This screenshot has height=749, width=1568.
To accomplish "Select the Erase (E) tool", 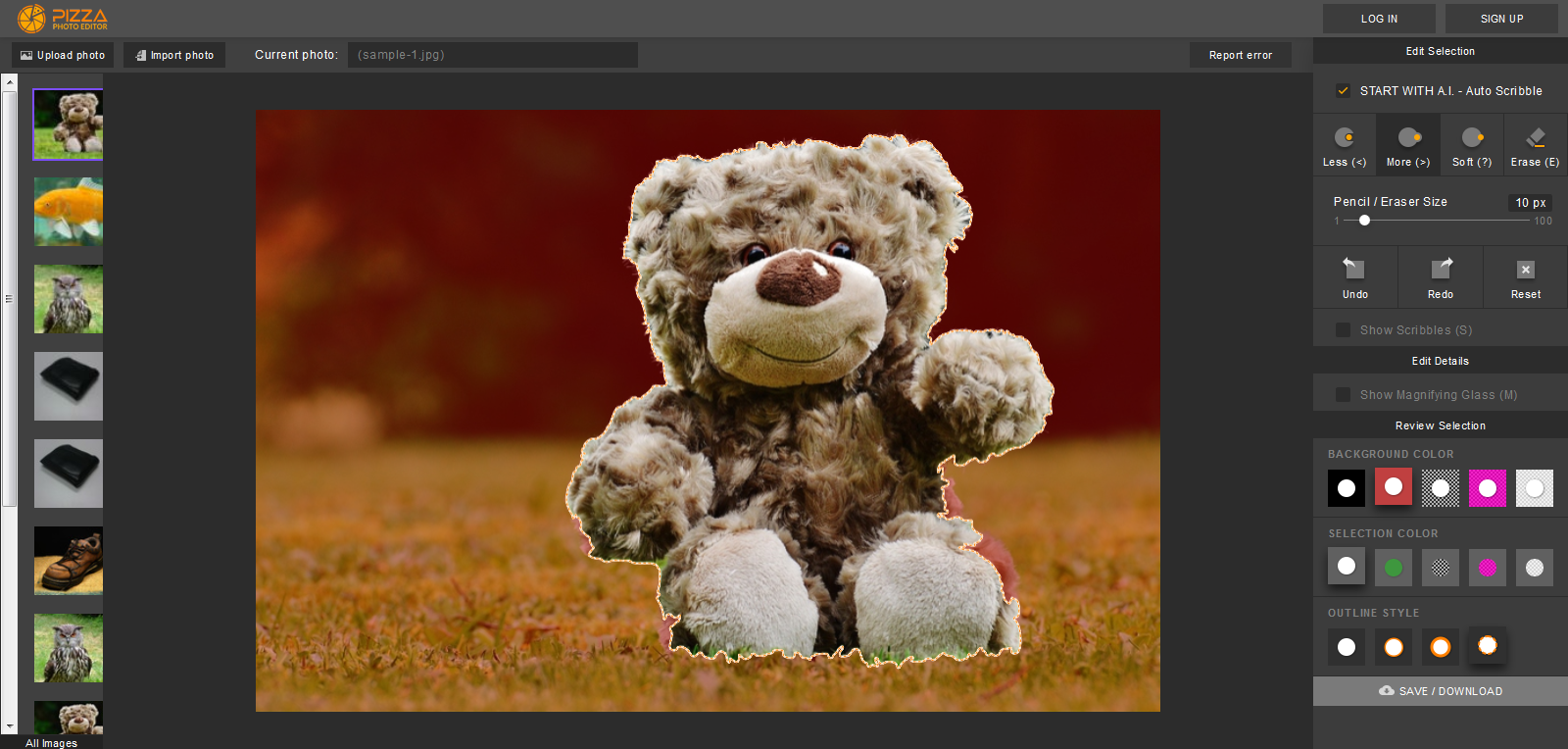I will pyautogui.click(x=1535, y=145).
